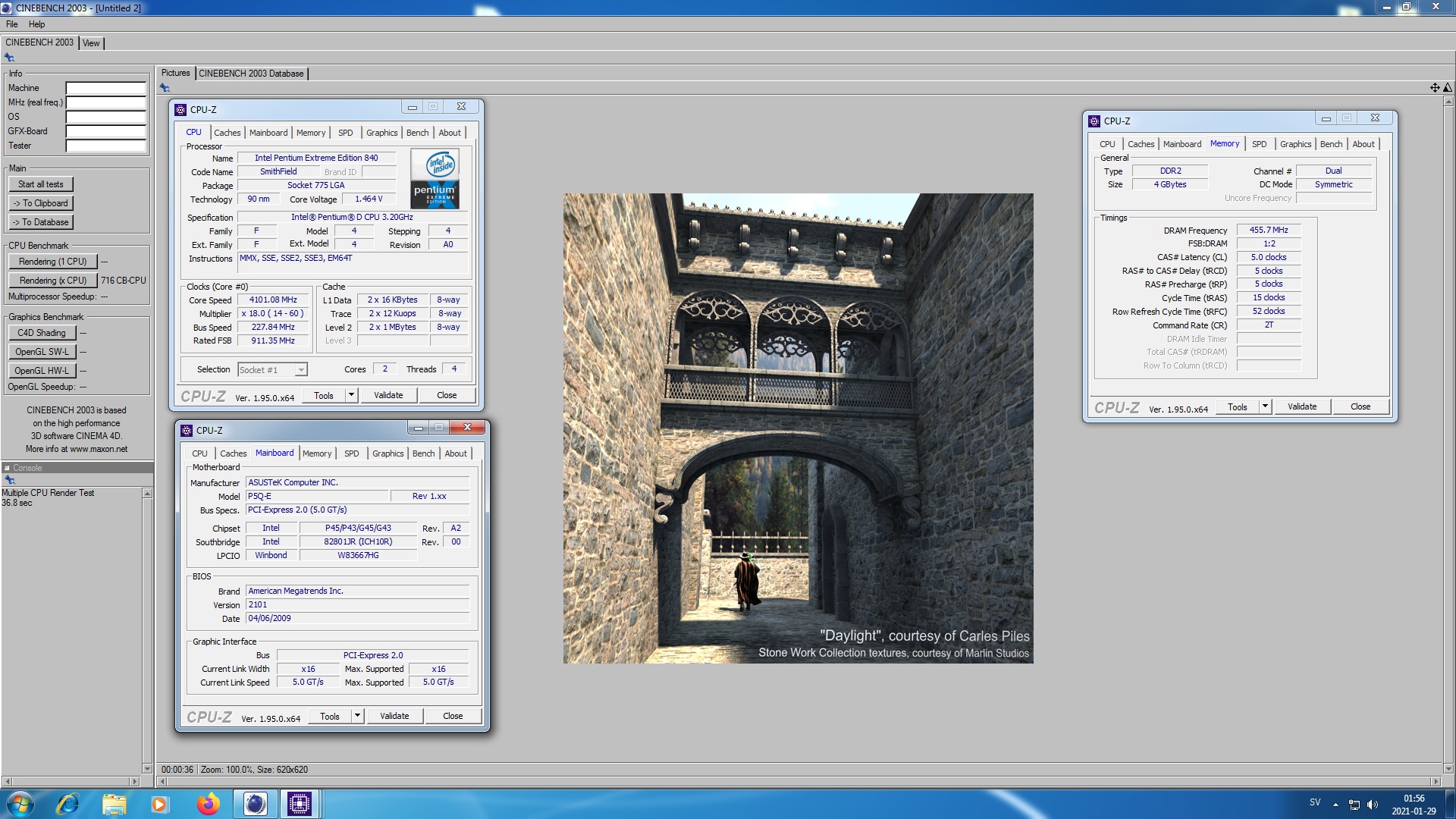Click the To Database button
This screenshot has height=819, width=1456.
point(41,222)
